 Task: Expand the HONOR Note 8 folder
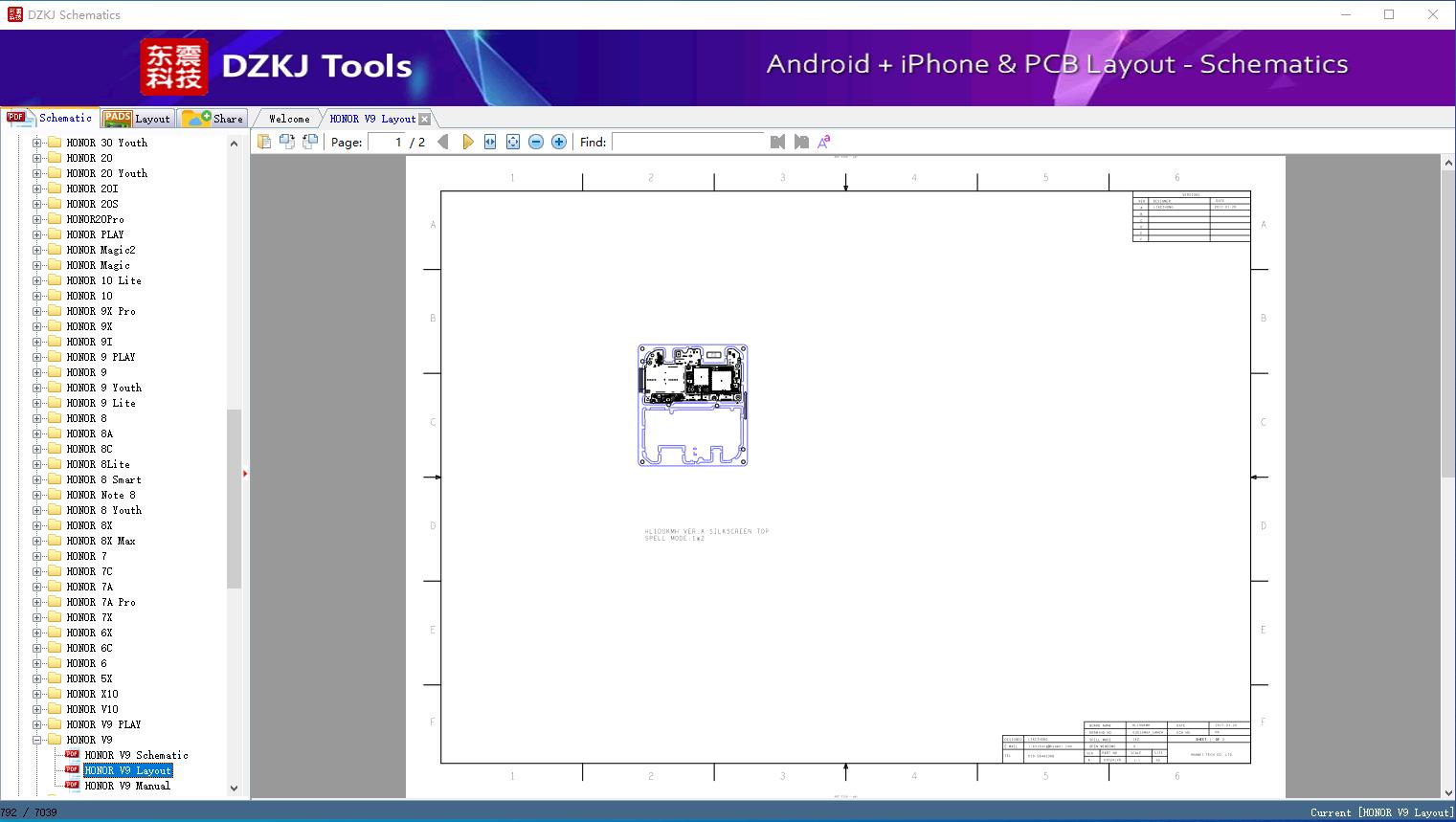click(x=36, y=495)
